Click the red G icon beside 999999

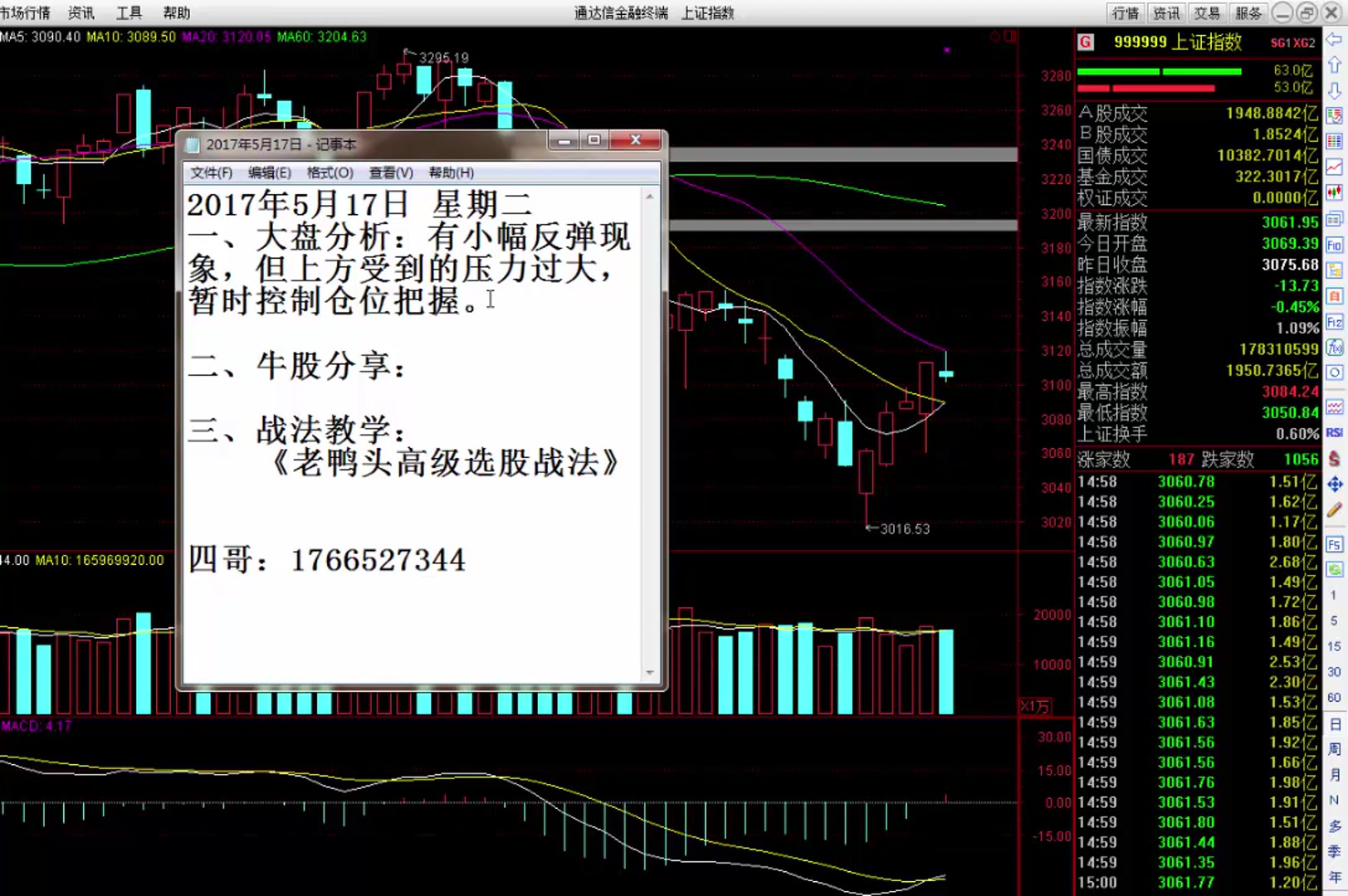coord(1086,42)
